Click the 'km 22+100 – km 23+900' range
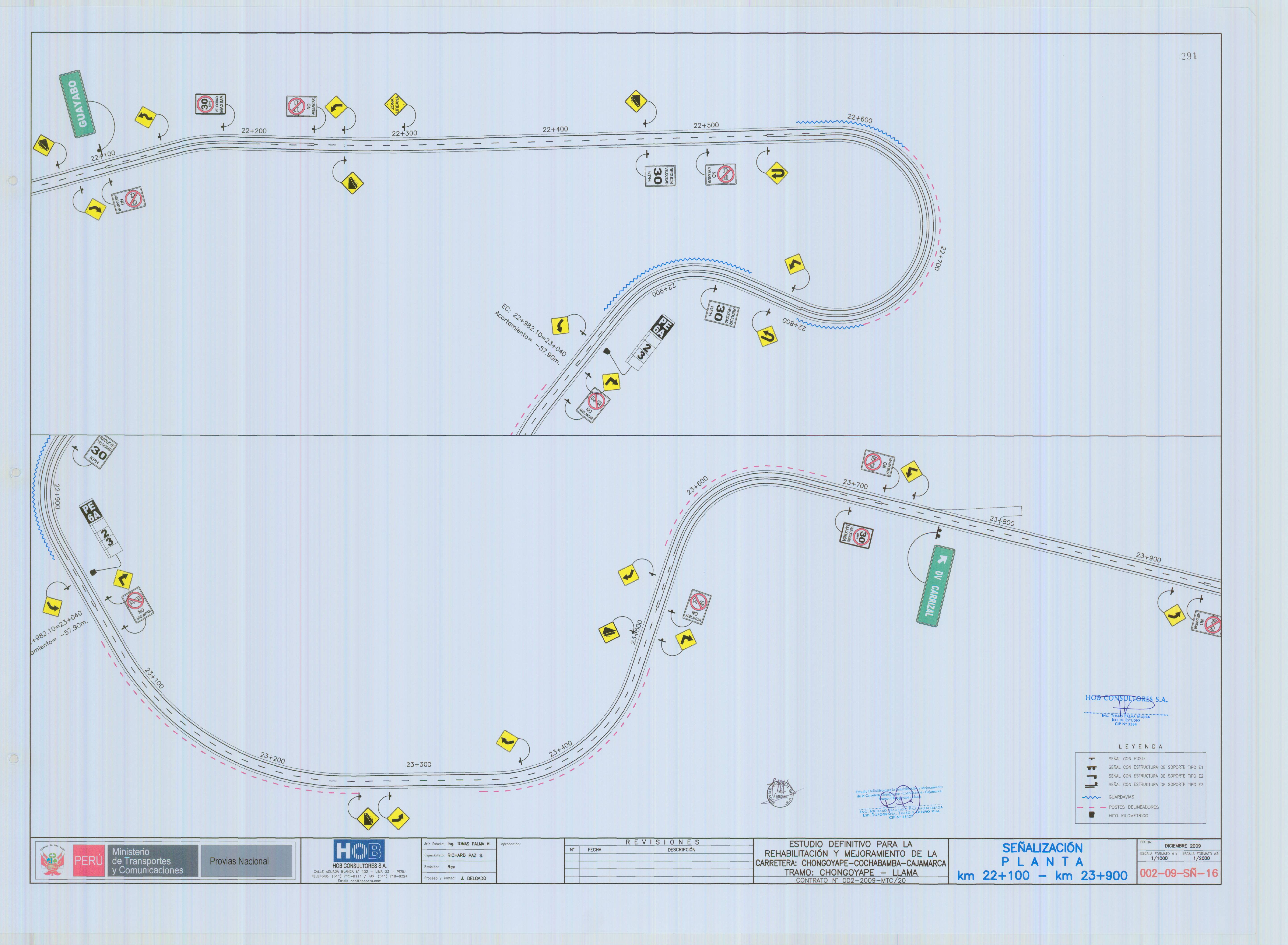Screen dimensions: 1288x945 point(1043,876)
